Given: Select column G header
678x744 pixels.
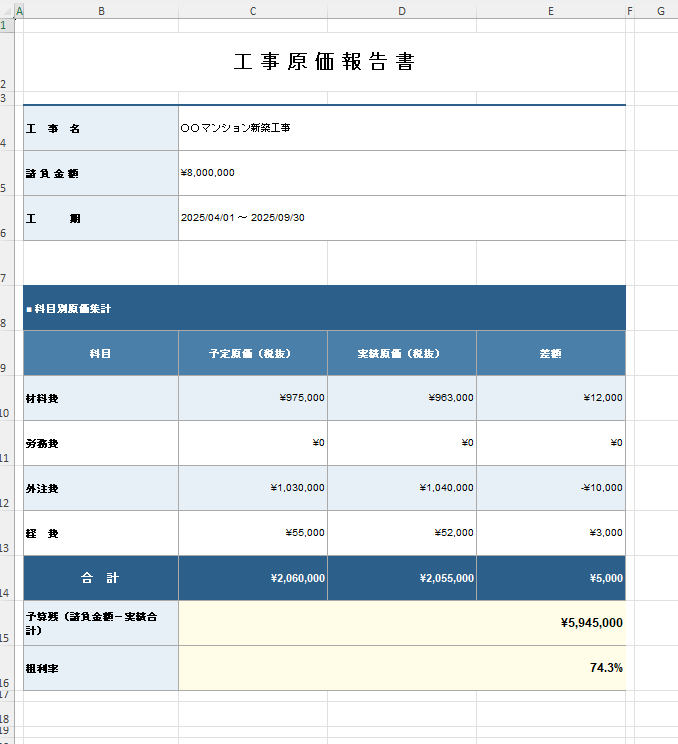Looking at the screenshot, I should click(x=661, y=11).
